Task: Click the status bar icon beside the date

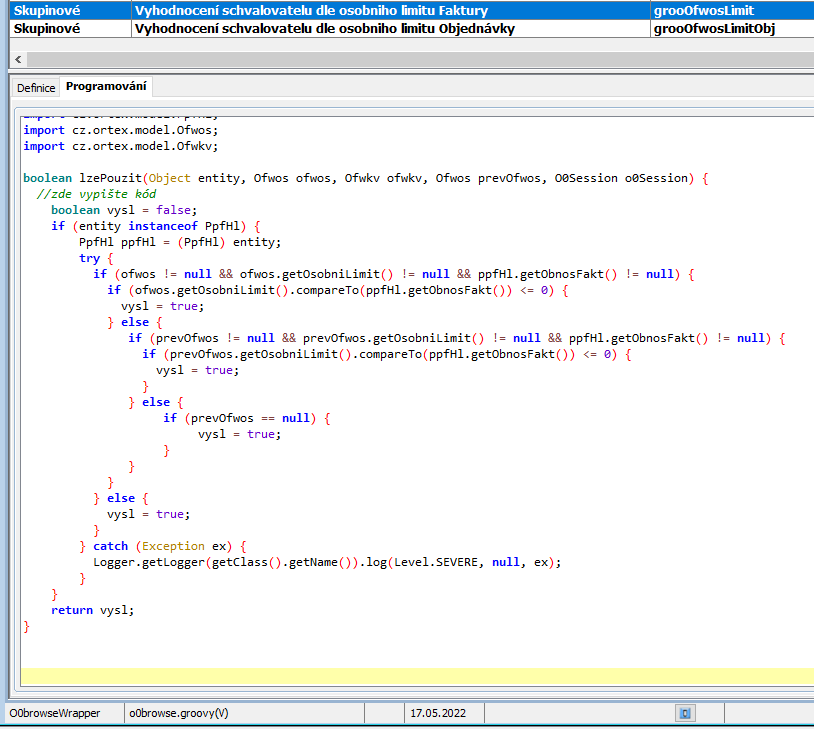Action: click(x=686, y=713)
